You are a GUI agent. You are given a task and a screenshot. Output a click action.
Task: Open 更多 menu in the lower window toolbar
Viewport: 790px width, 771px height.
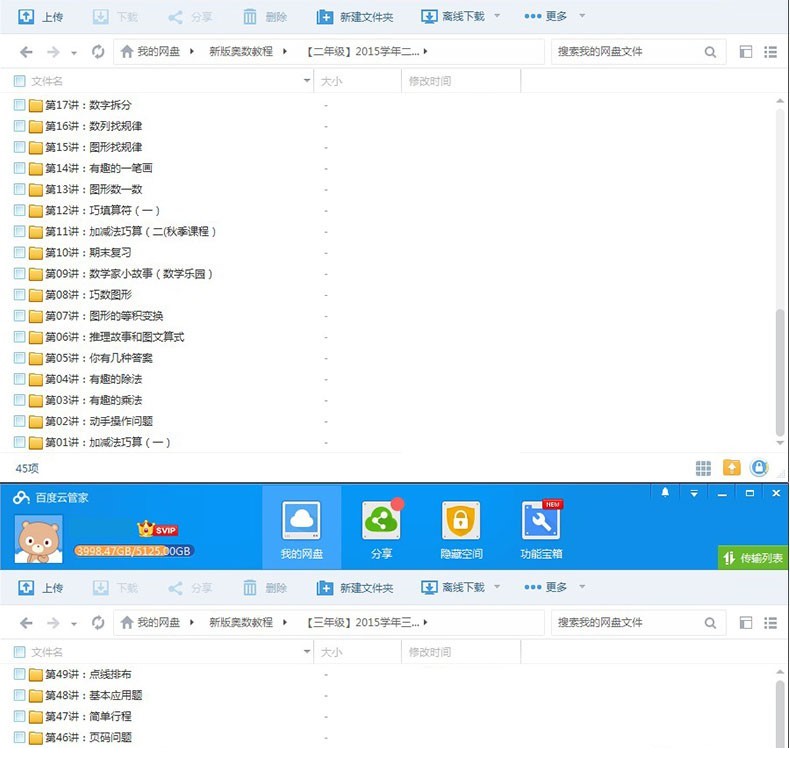pyautogui.click(x=546, y=587)
